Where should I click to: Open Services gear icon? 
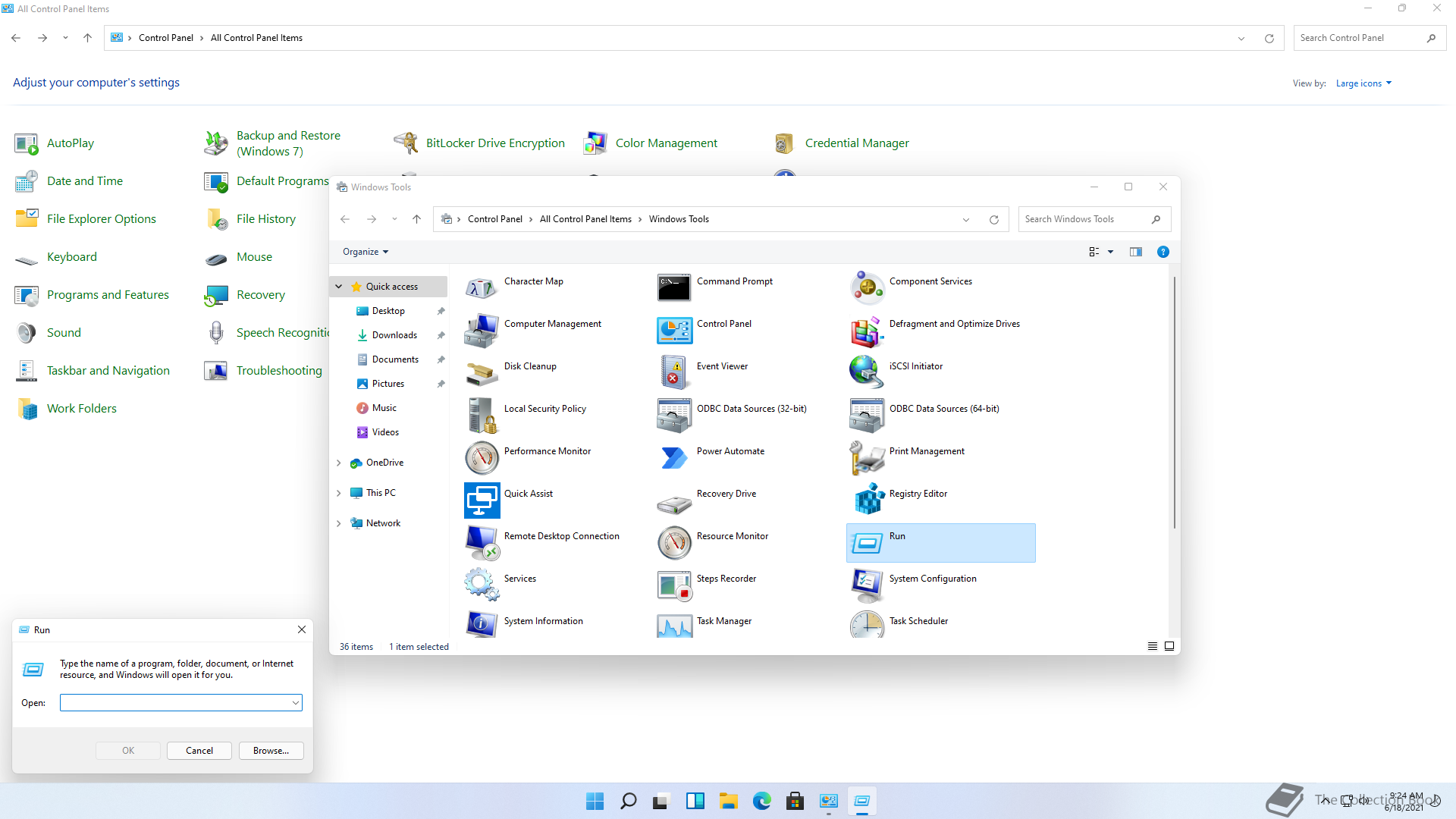pyautogui.click(x=482, y=585)
